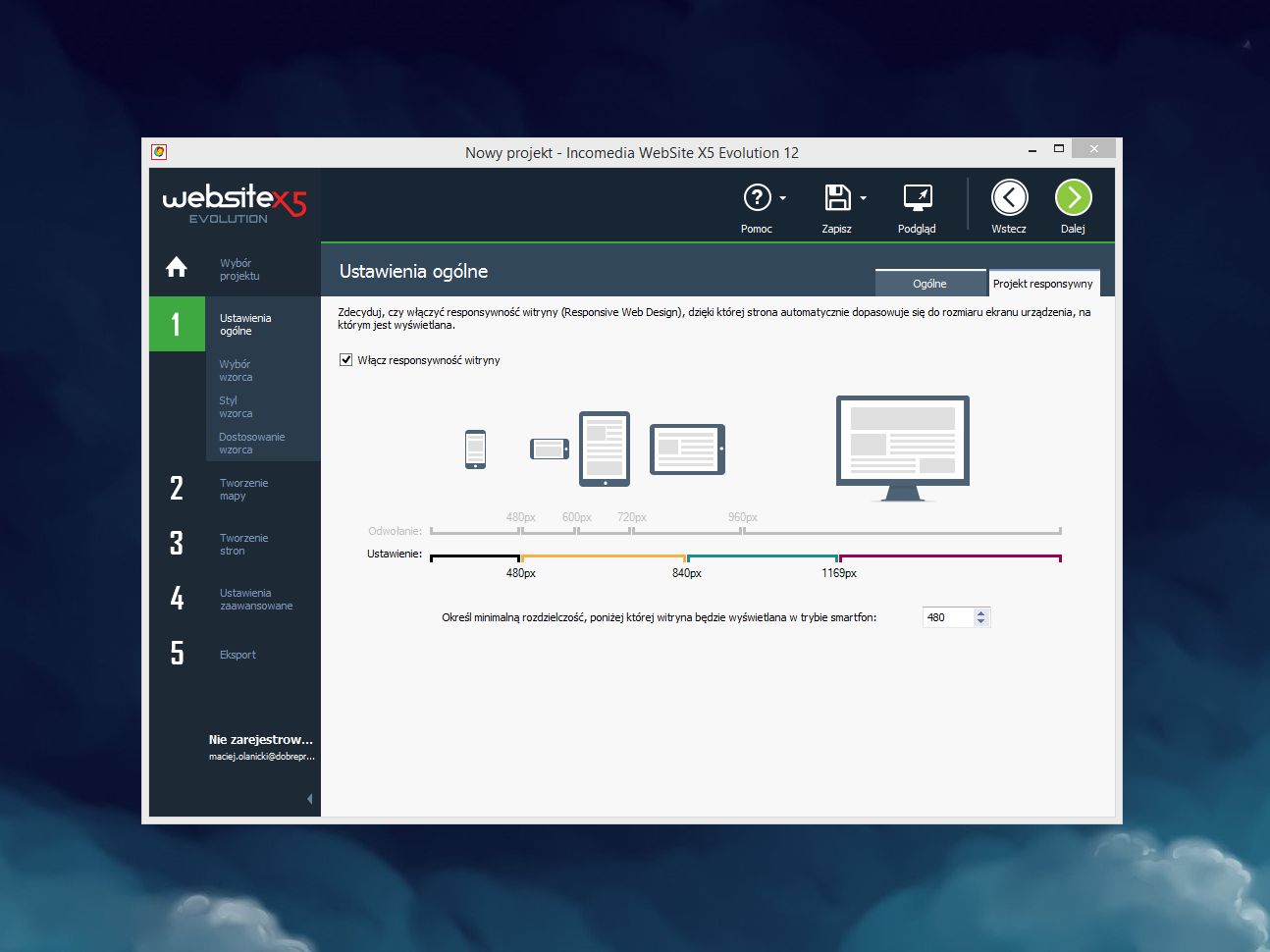Click the maciej.olanicki email address text
Viewport: 1270px width, 952px height.
tap(262, 757)
